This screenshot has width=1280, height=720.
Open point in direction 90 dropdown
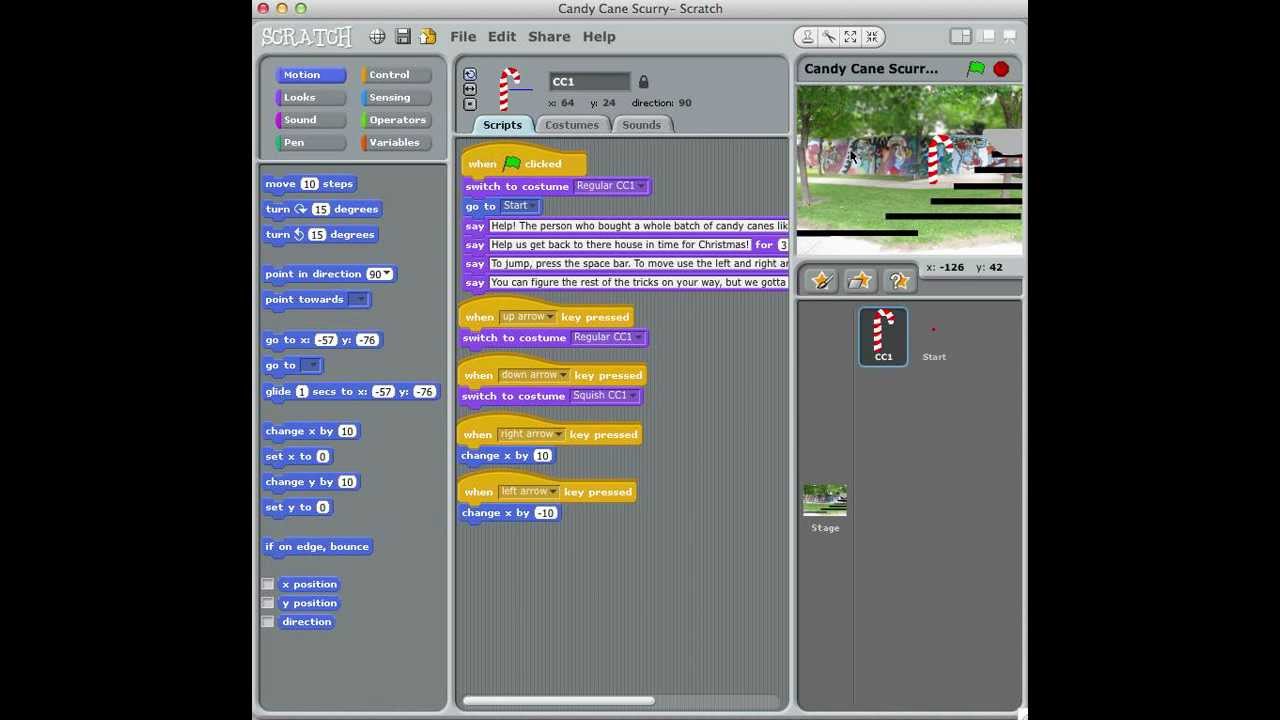(x=387, y=274)
